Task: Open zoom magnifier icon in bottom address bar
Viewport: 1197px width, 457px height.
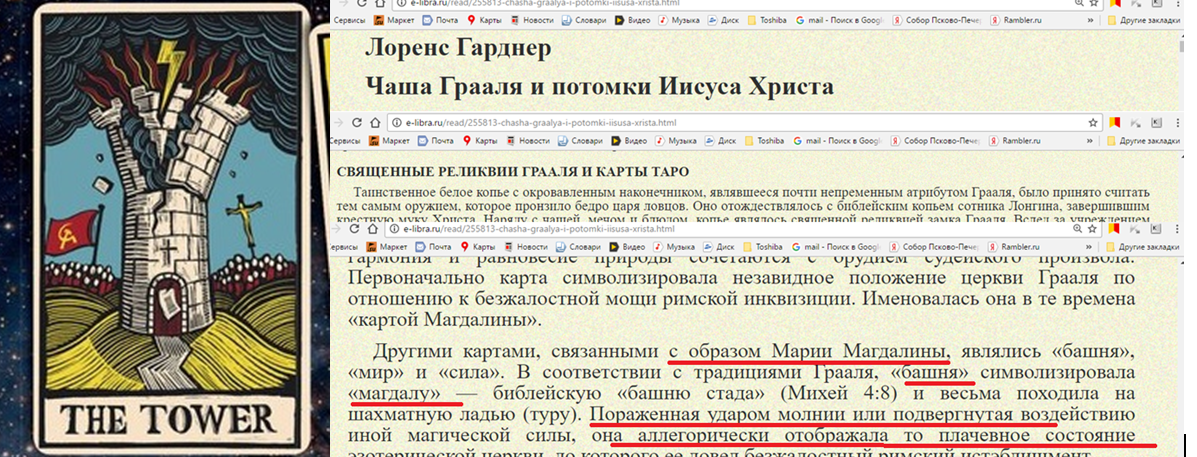Action: pyautogui.click(x=1077, y=228)
